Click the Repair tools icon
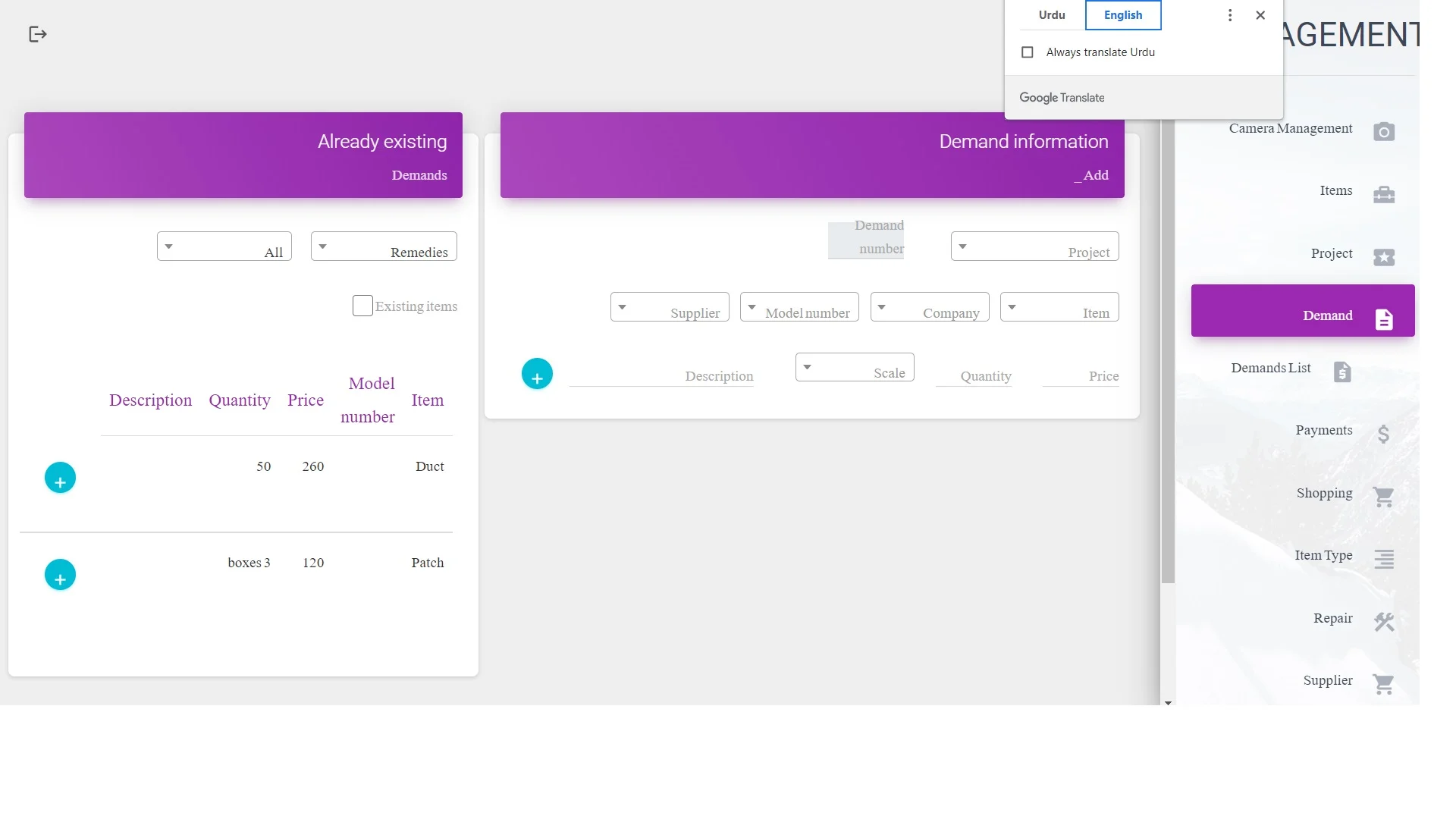 point(1383,622)
